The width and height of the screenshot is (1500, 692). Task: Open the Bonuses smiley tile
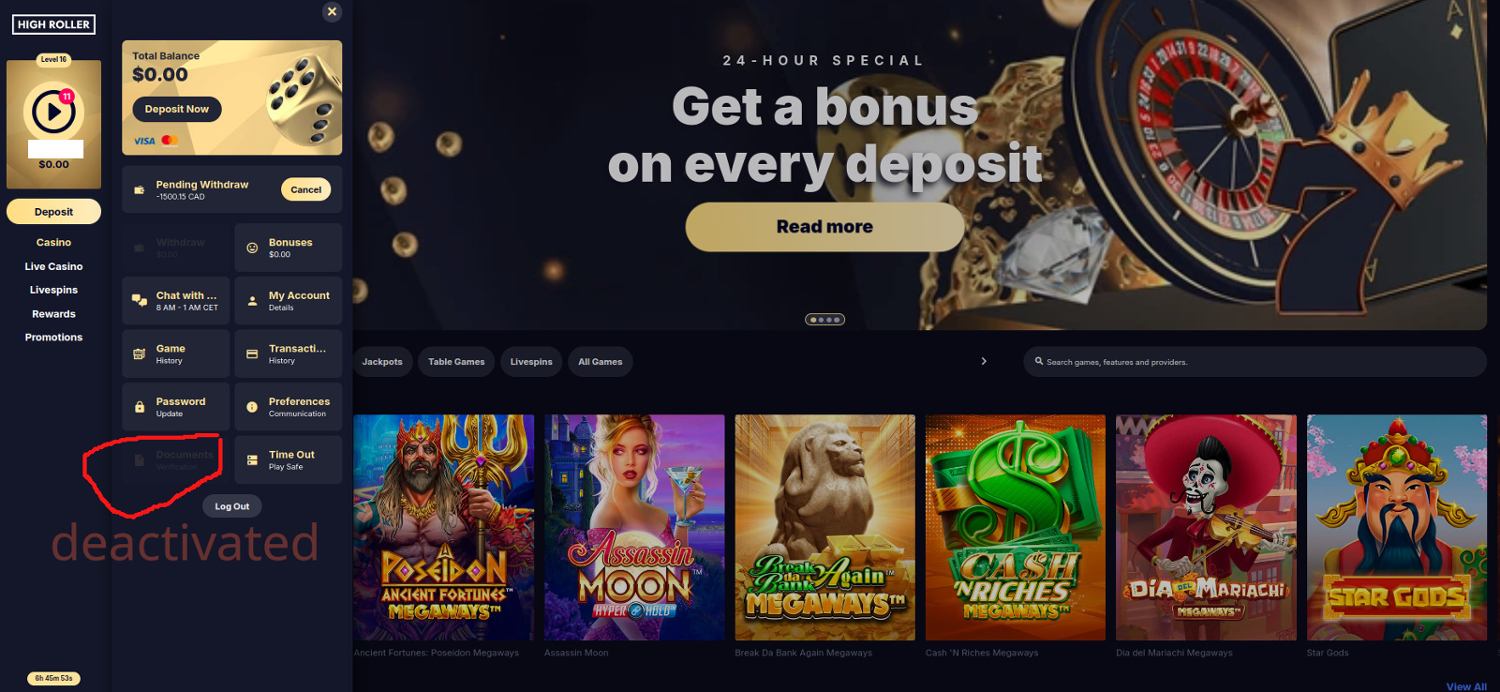click(x=288, y=247)
